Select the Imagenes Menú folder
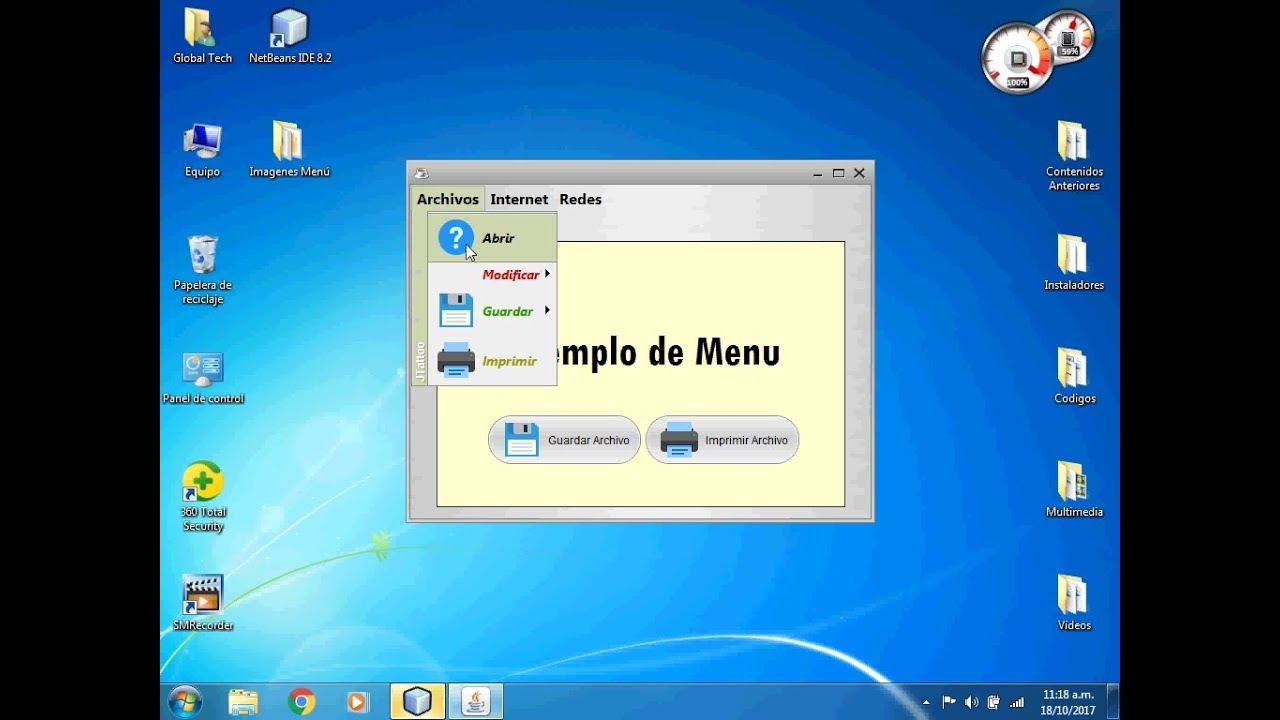1280x720 pixels. pyautogui.click(x=289, y=150)
